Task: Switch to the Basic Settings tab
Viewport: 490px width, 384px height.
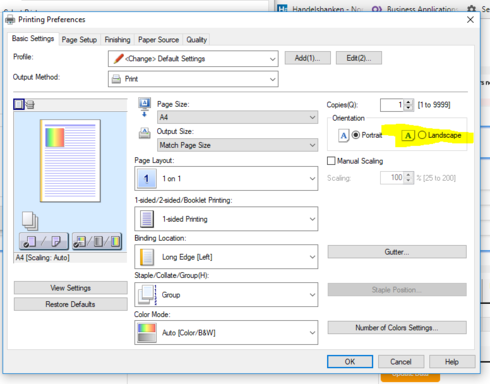Action: 33,39
